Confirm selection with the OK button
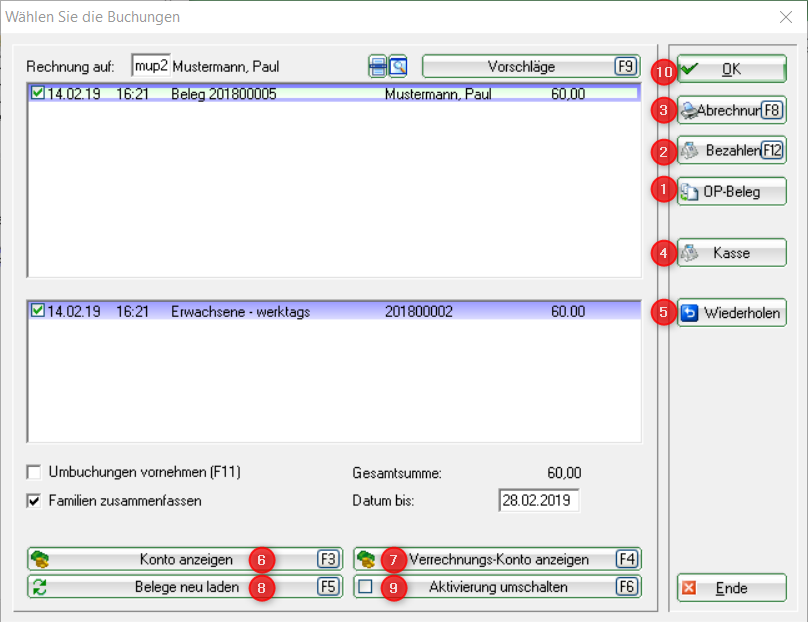 click(731, 69)
